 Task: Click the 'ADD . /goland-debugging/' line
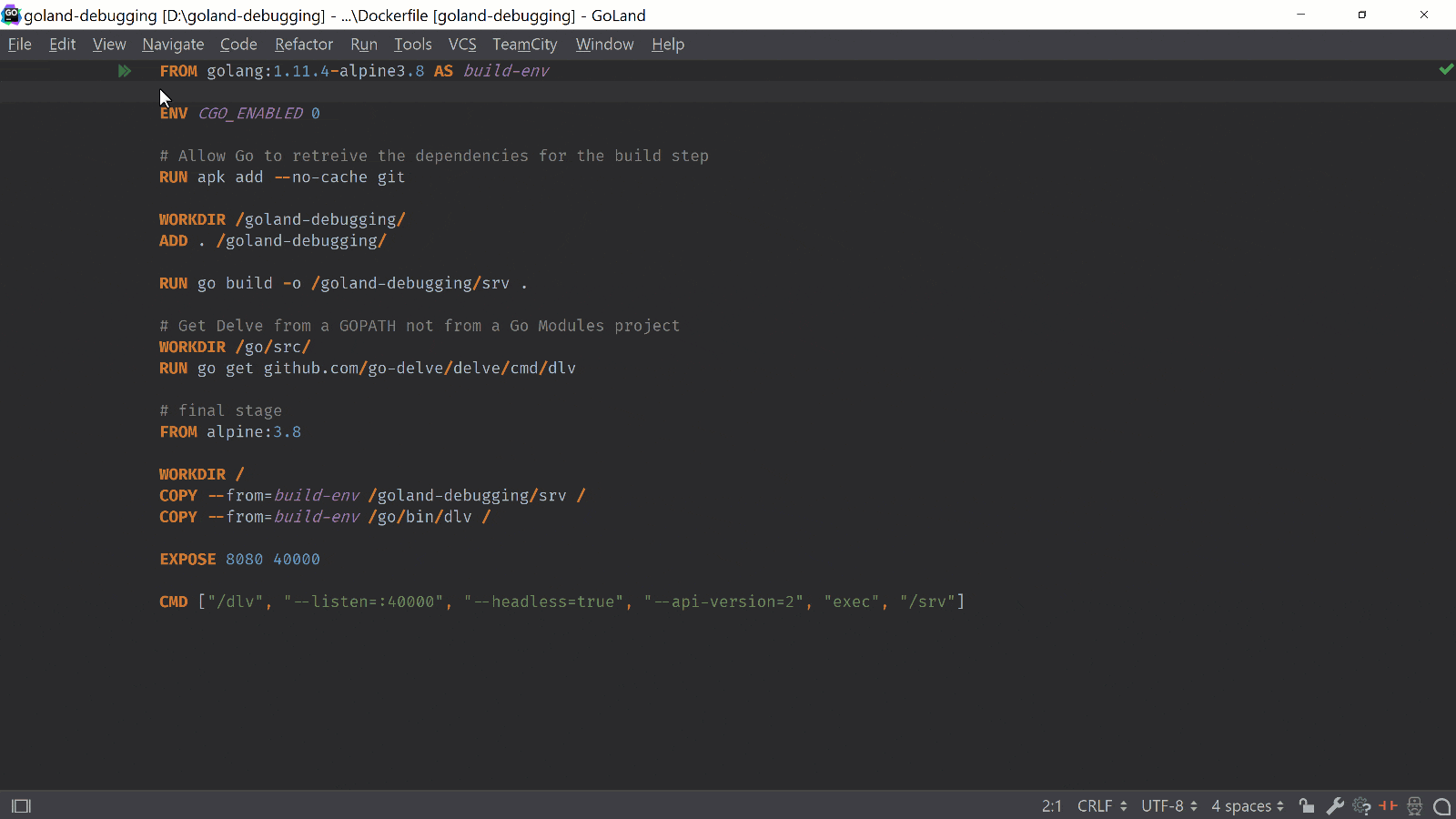273,241
